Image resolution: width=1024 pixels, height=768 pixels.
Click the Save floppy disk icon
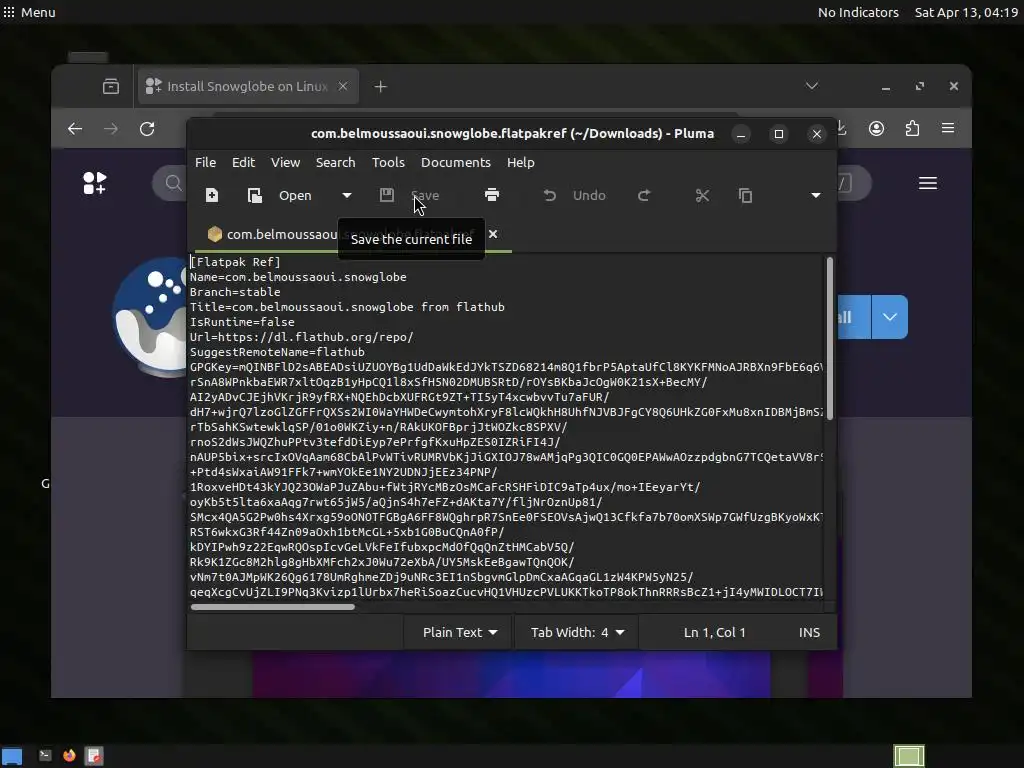click(387, 195)
